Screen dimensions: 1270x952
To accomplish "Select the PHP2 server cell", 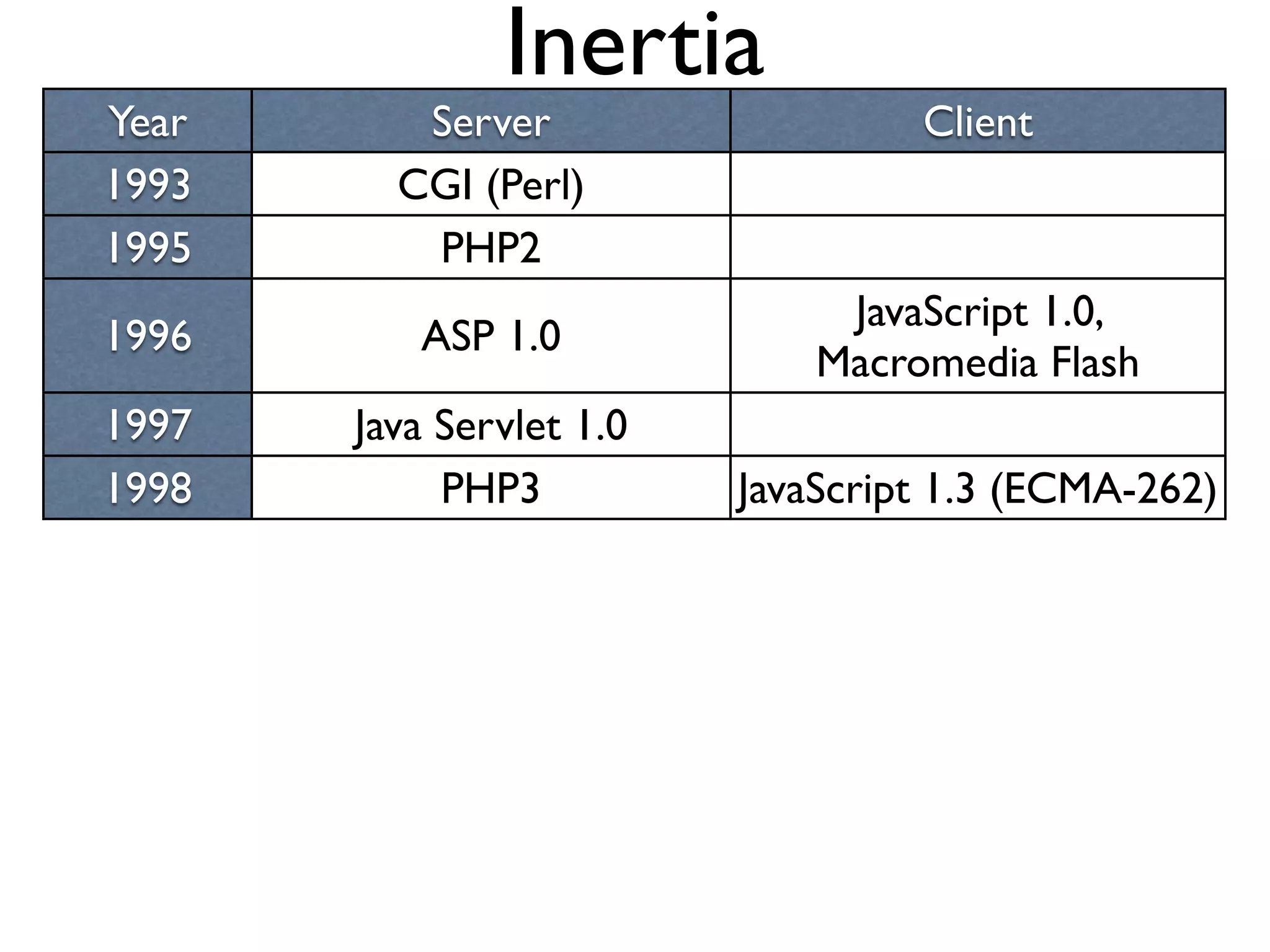I will coord(491,247).
